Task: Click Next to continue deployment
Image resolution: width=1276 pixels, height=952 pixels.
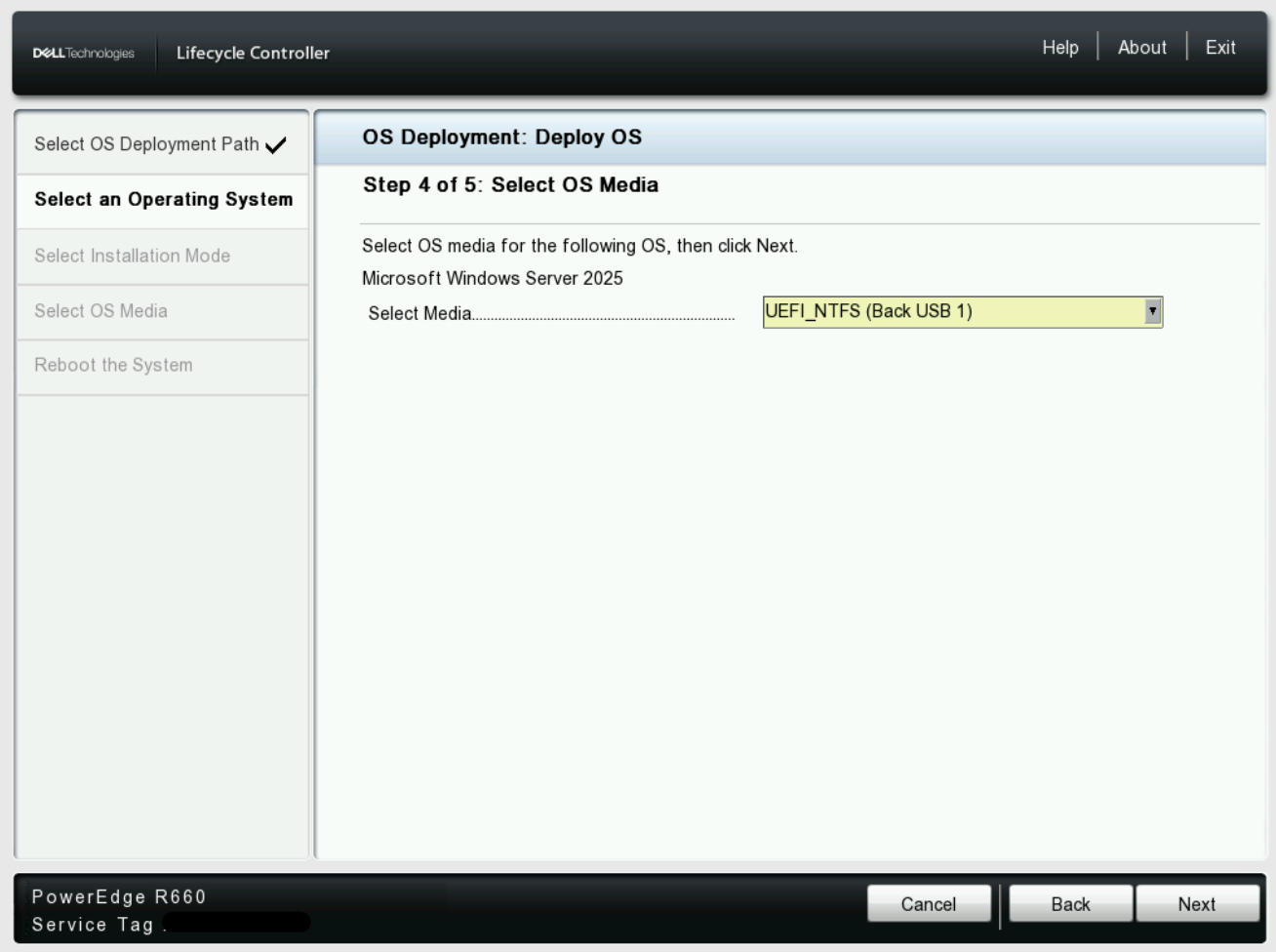Action: 1197,904
